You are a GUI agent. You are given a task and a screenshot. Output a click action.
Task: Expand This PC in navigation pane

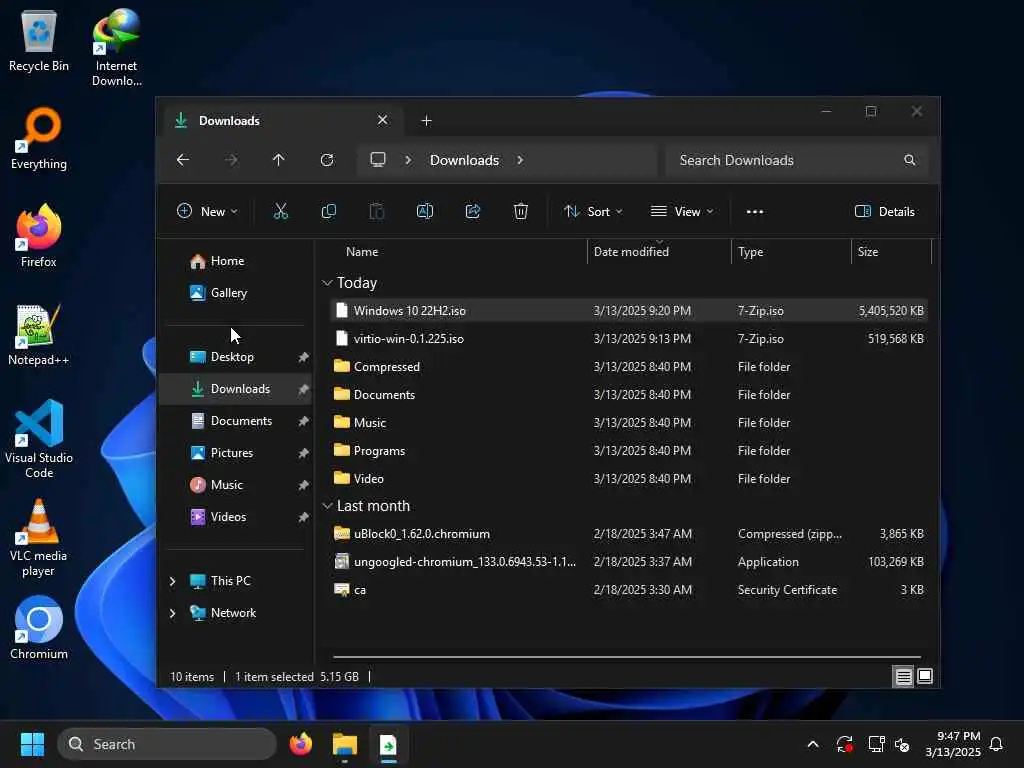[172, 581]
